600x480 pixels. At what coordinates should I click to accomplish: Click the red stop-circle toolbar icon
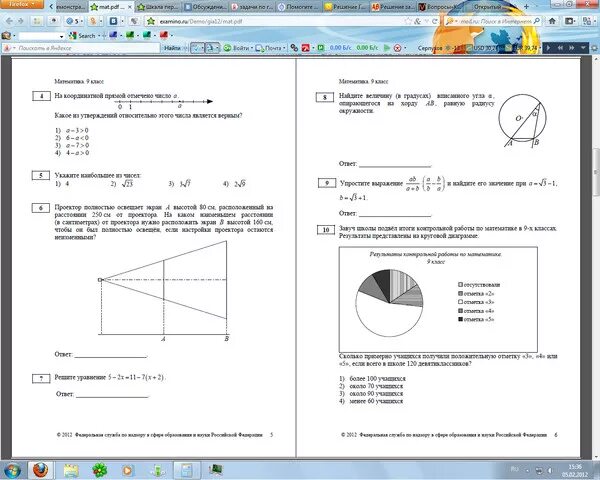[x=398, y=48]
